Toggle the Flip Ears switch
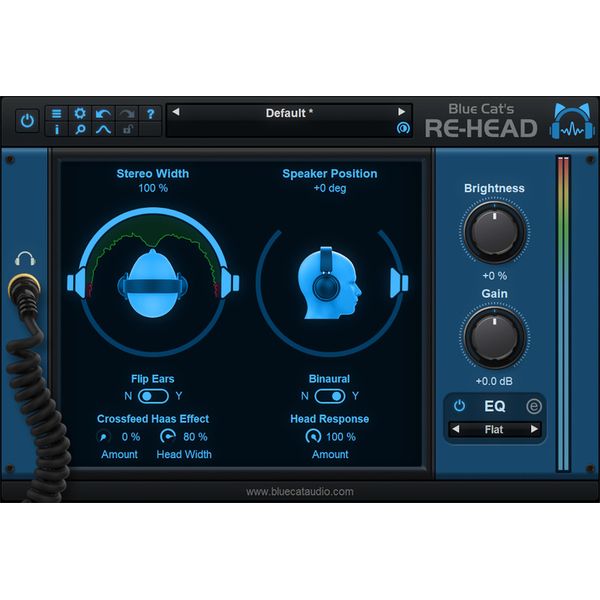The image size is (600, 600). pos(153,396)
